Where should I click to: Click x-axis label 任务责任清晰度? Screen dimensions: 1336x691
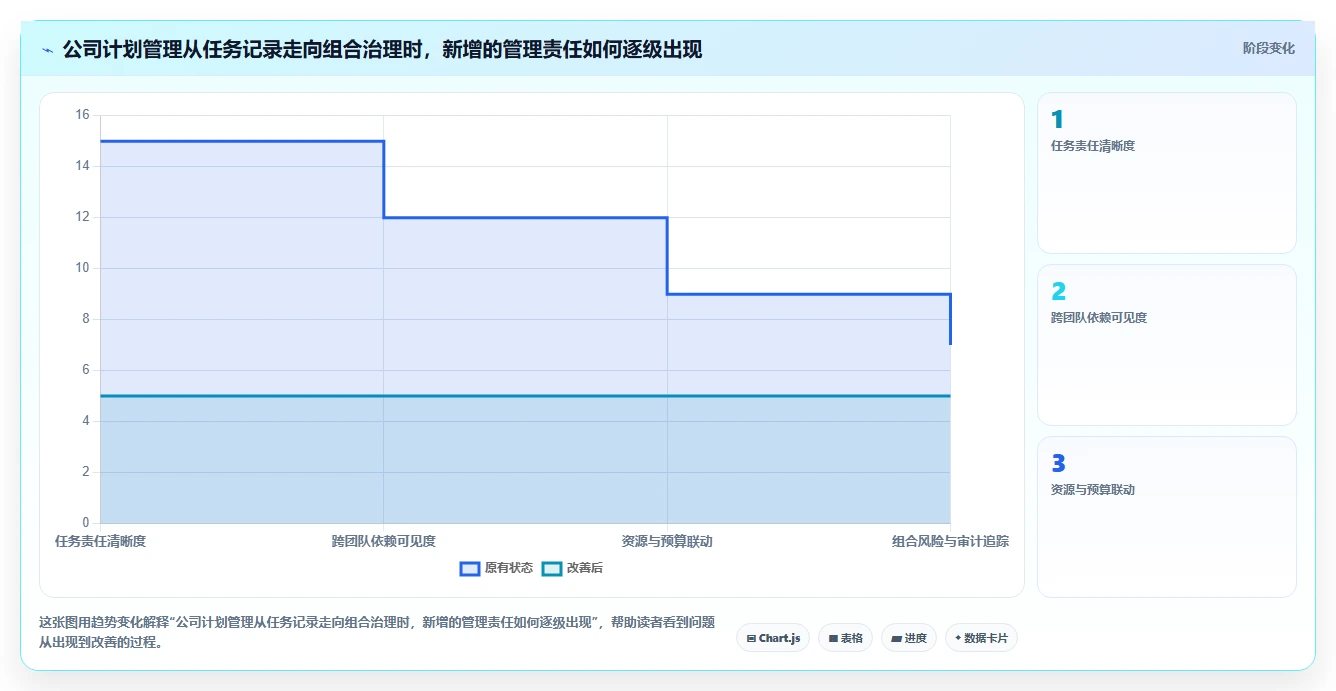coord(100,541)
